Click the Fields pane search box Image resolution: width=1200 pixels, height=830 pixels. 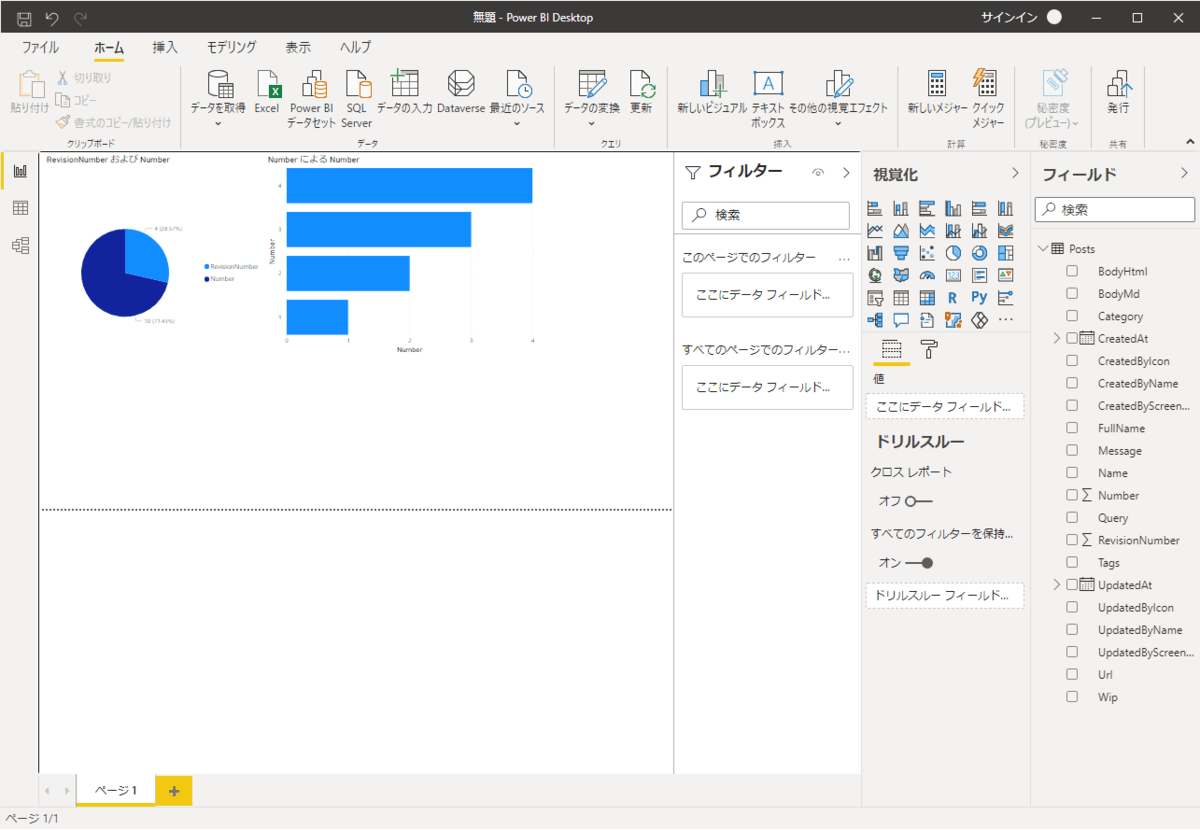1115,210
